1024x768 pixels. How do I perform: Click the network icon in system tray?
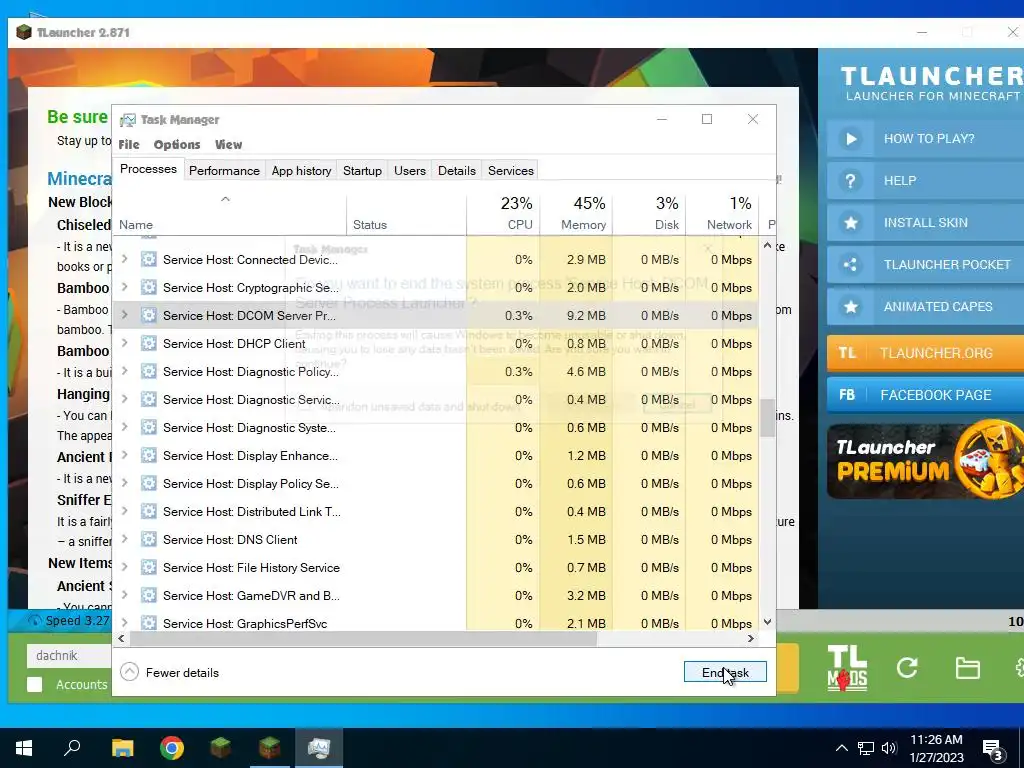point(866,748)
